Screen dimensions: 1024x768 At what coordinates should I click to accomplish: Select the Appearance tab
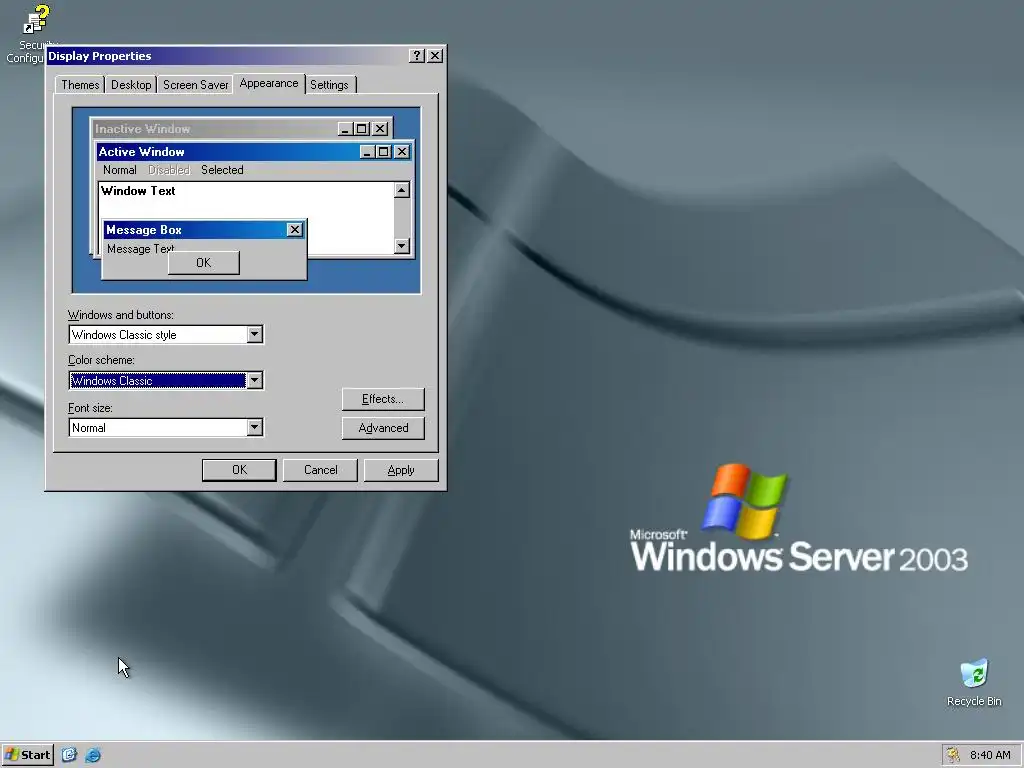coord(268,84)
